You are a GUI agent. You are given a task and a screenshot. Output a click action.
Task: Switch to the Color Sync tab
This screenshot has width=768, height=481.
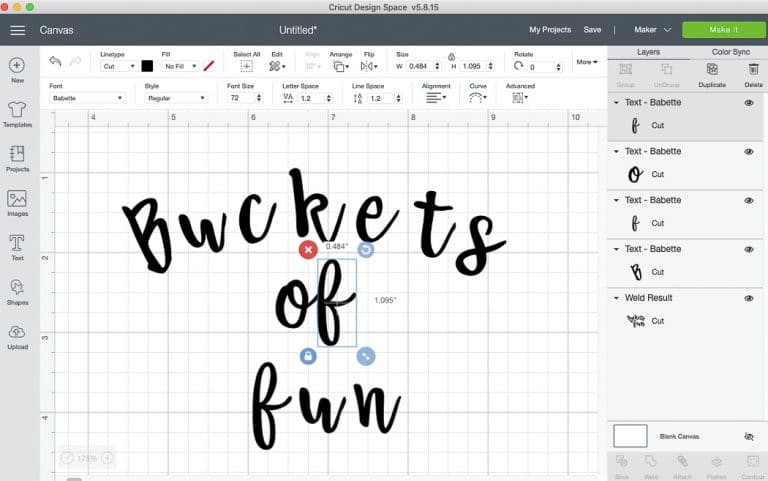(x=730, y=52)
